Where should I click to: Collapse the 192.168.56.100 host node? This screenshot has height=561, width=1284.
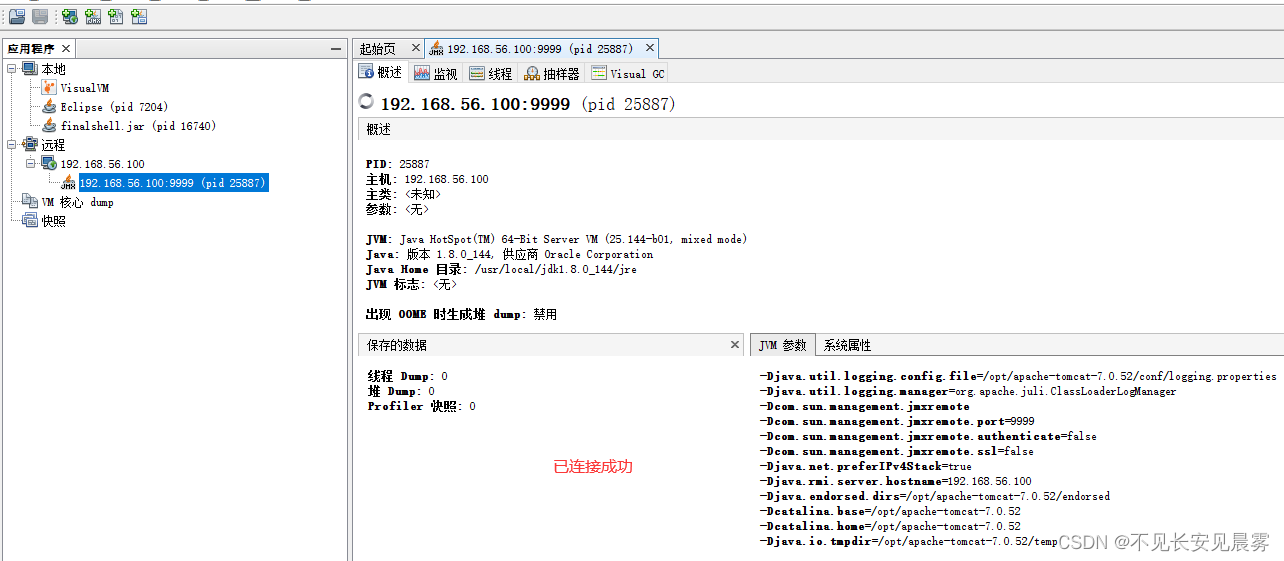tap(30, 164)
